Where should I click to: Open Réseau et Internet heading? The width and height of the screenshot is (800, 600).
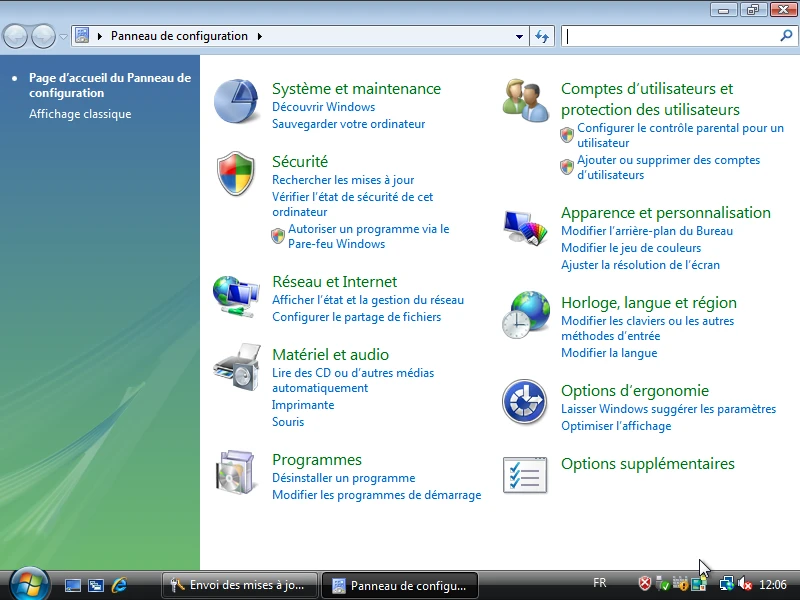[x=335, y=282]
